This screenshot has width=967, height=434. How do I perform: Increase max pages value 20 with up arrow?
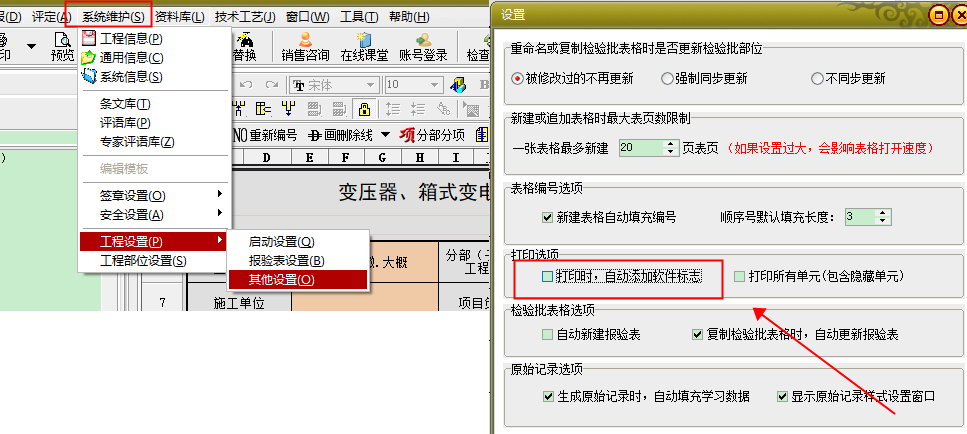tap(670, 144)
